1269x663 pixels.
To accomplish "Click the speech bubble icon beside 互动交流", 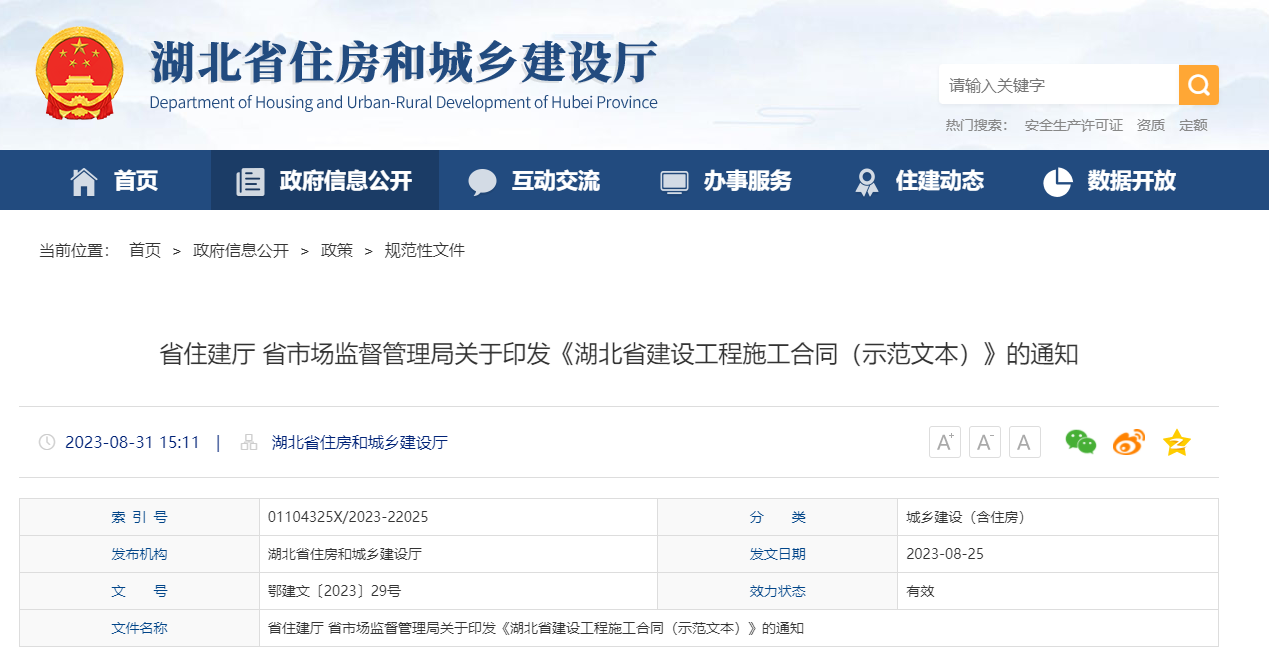I will coord(482,181).
